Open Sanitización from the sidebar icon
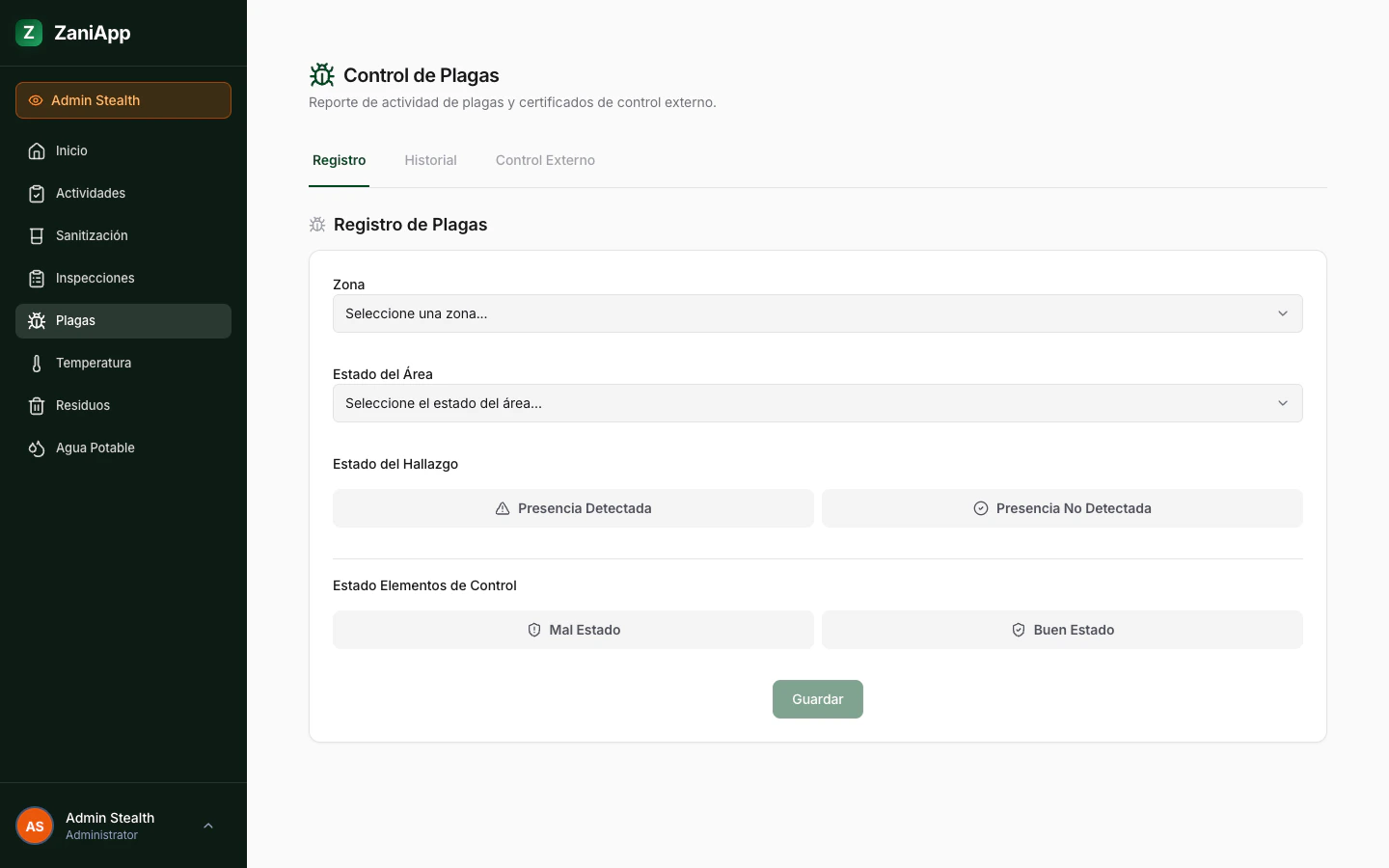 click(36, 235)
